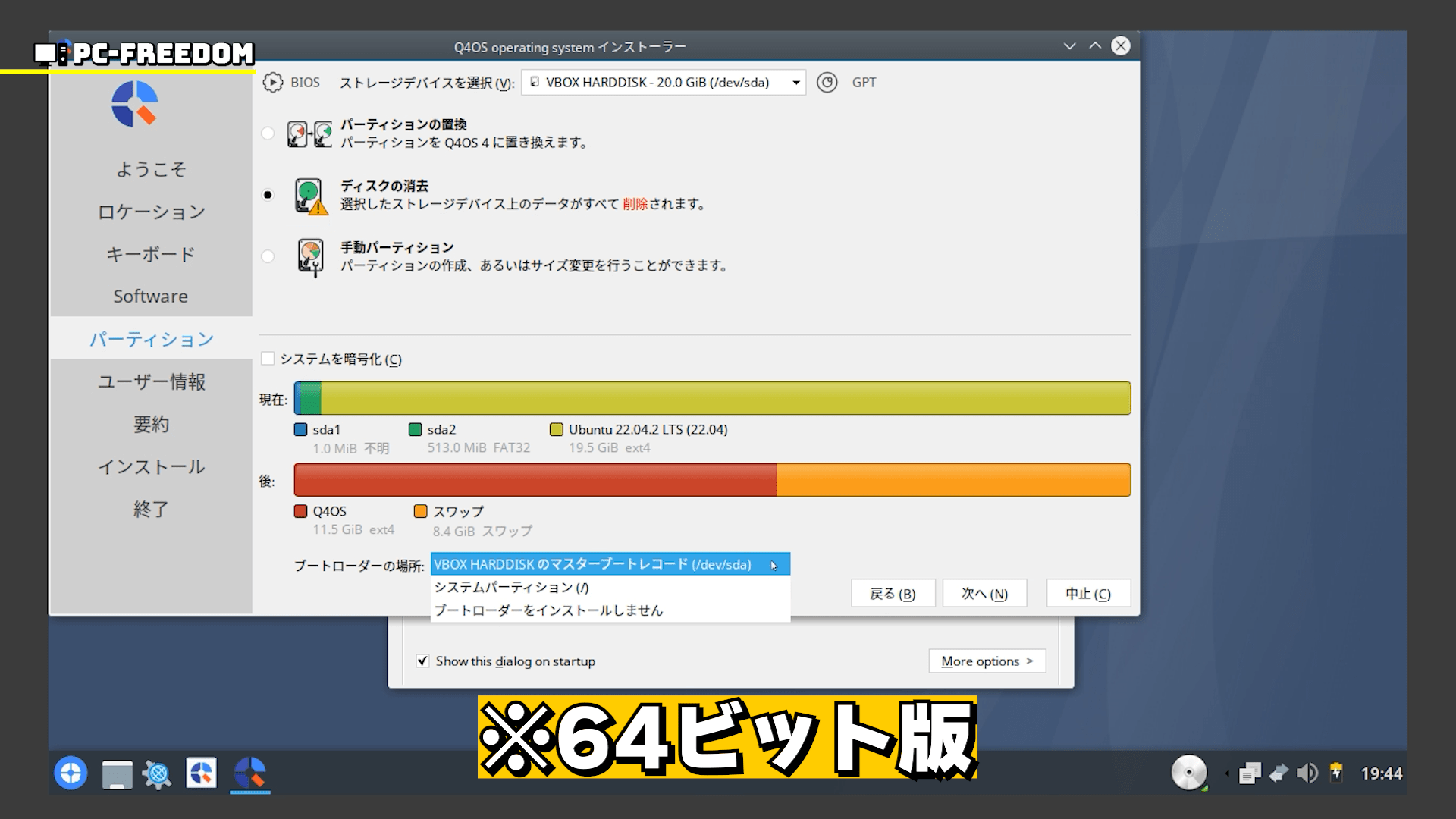Click the GPT partition table icon

pyautogui.click(x=827, y=82)
